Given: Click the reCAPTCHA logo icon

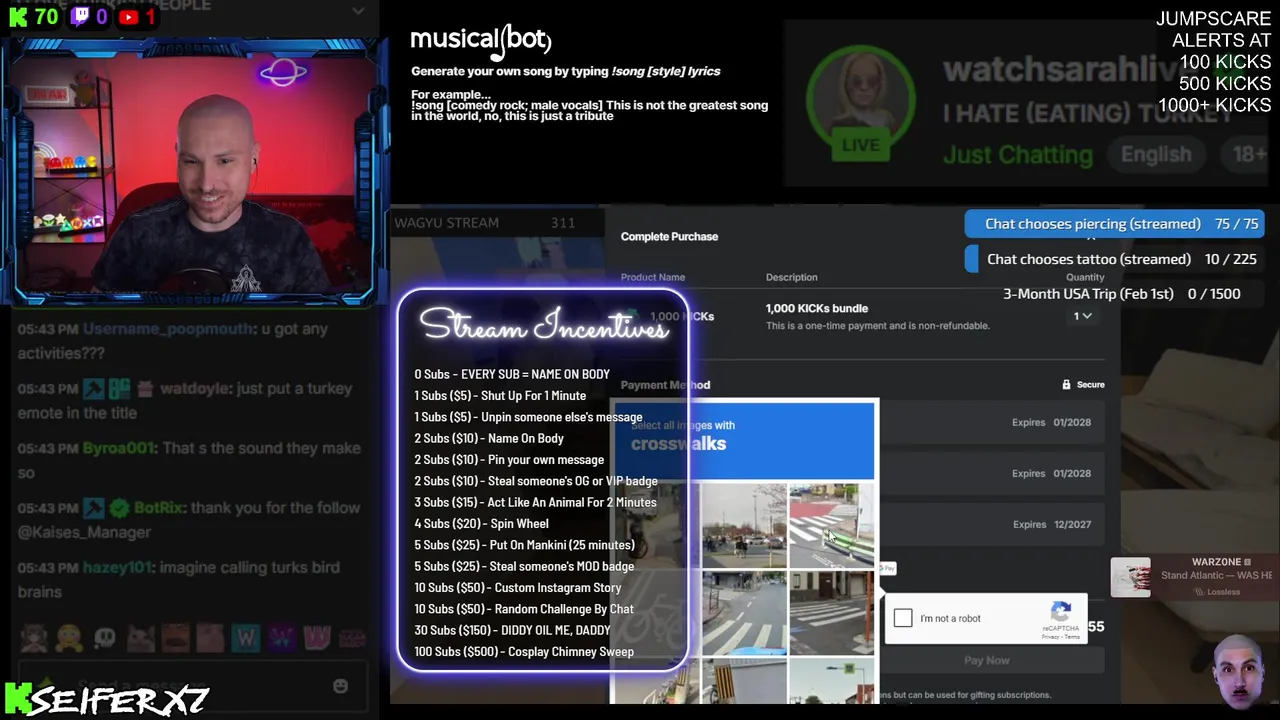Looking at the screenshot, I should coord(1061,612).
